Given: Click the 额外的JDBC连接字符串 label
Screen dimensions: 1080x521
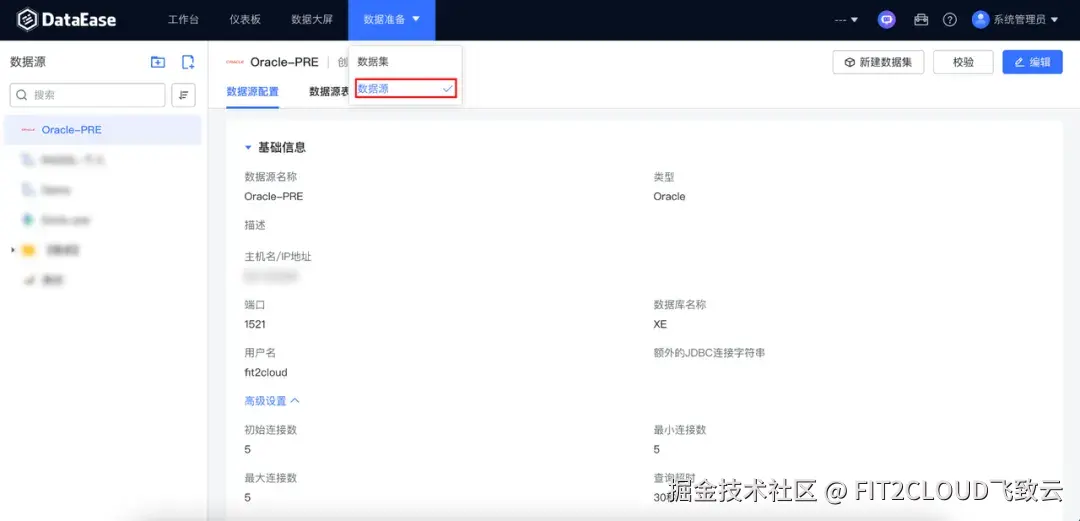Looking at the screenshot, I should coord(709,353).
